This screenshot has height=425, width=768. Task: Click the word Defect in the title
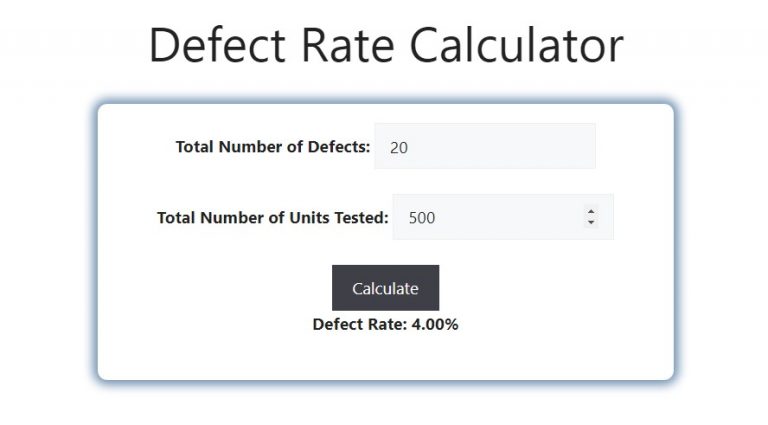pos(217,46)
